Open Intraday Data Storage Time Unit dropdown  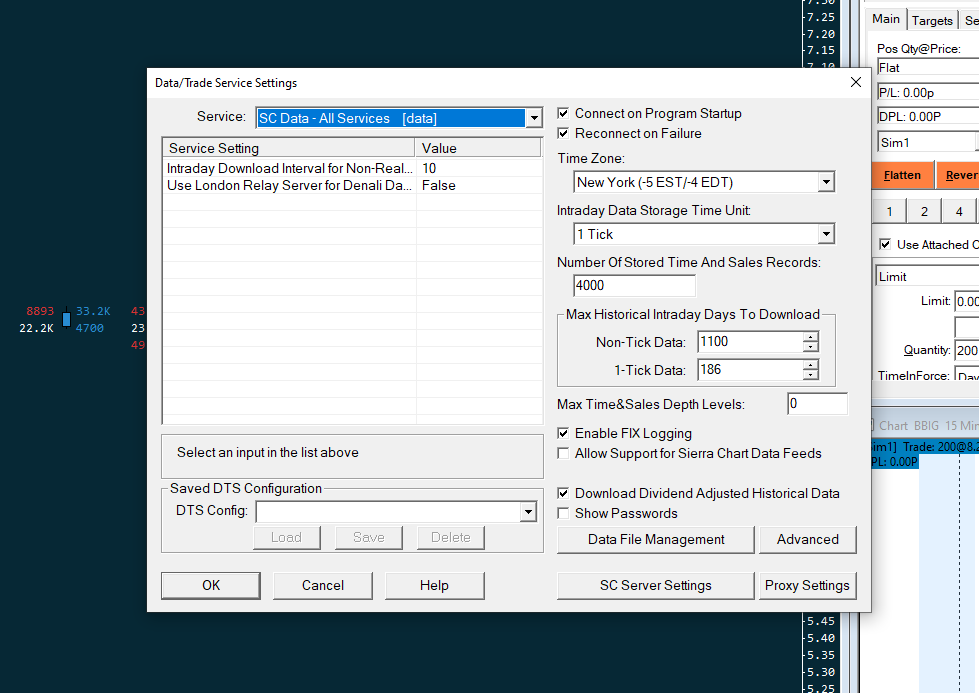pyautogui.click(x=826, y=234)
